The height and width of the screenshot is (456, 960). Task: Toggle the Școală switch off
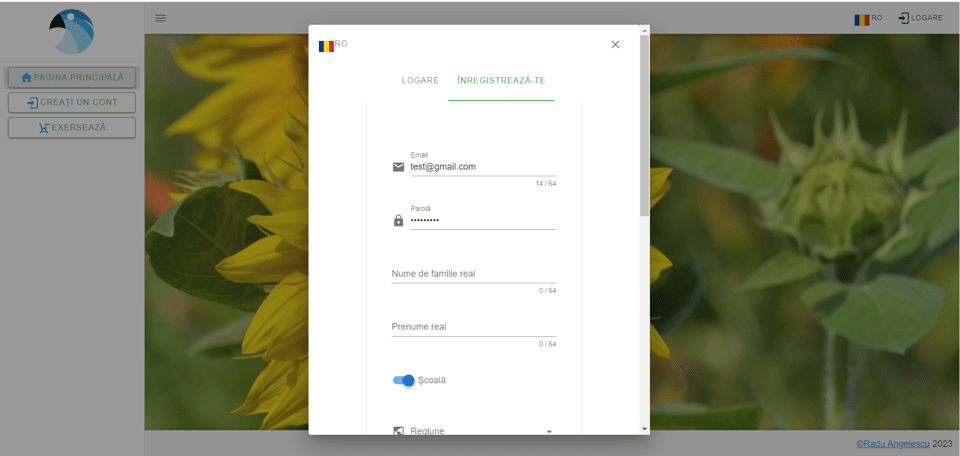(404, 380)
